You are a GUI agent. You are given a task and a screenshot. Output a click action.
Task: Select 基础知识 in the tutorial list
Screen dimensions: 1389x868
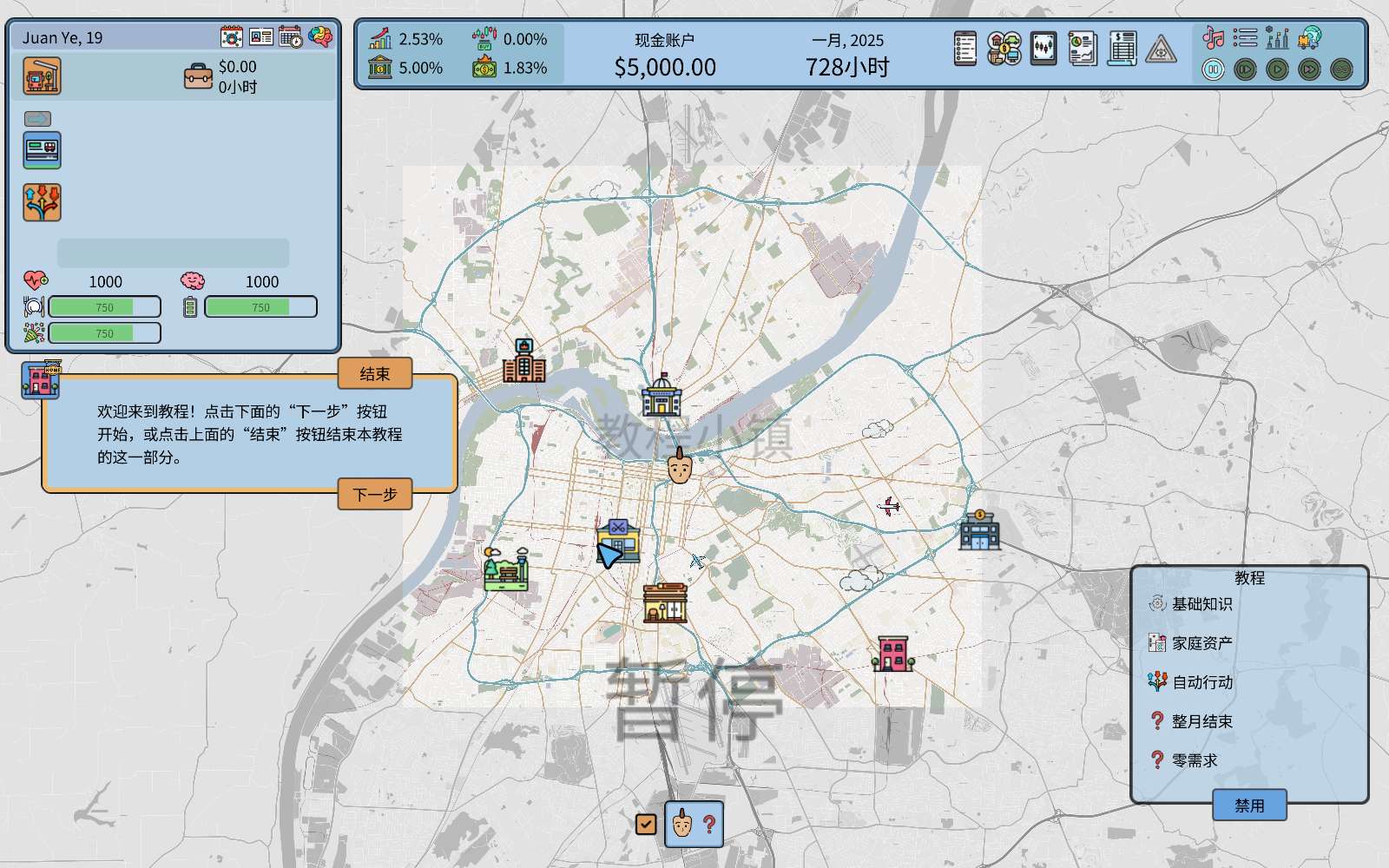(1201, 604)
